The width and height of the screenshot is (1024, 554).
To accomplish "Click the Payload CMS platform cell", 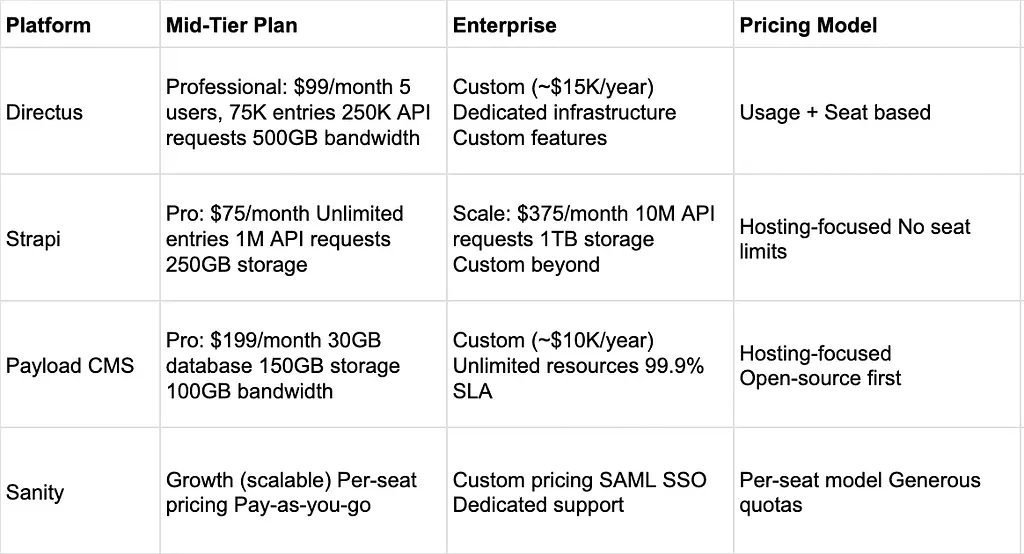I will pyautogui.click(x=70, y=366).
